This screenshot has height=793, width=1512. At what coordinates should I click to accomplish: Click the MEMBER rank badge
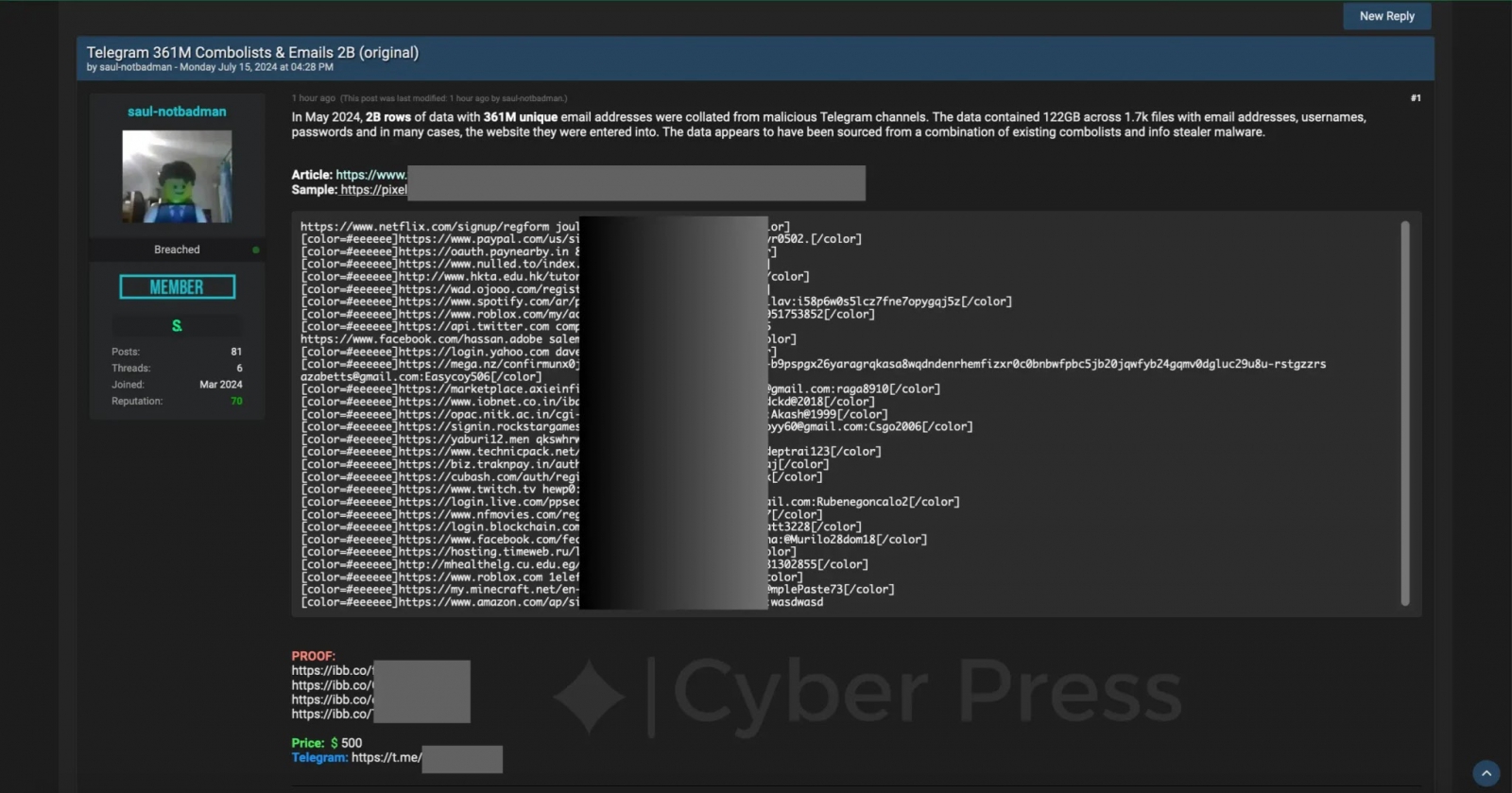[x=177, y=286]
